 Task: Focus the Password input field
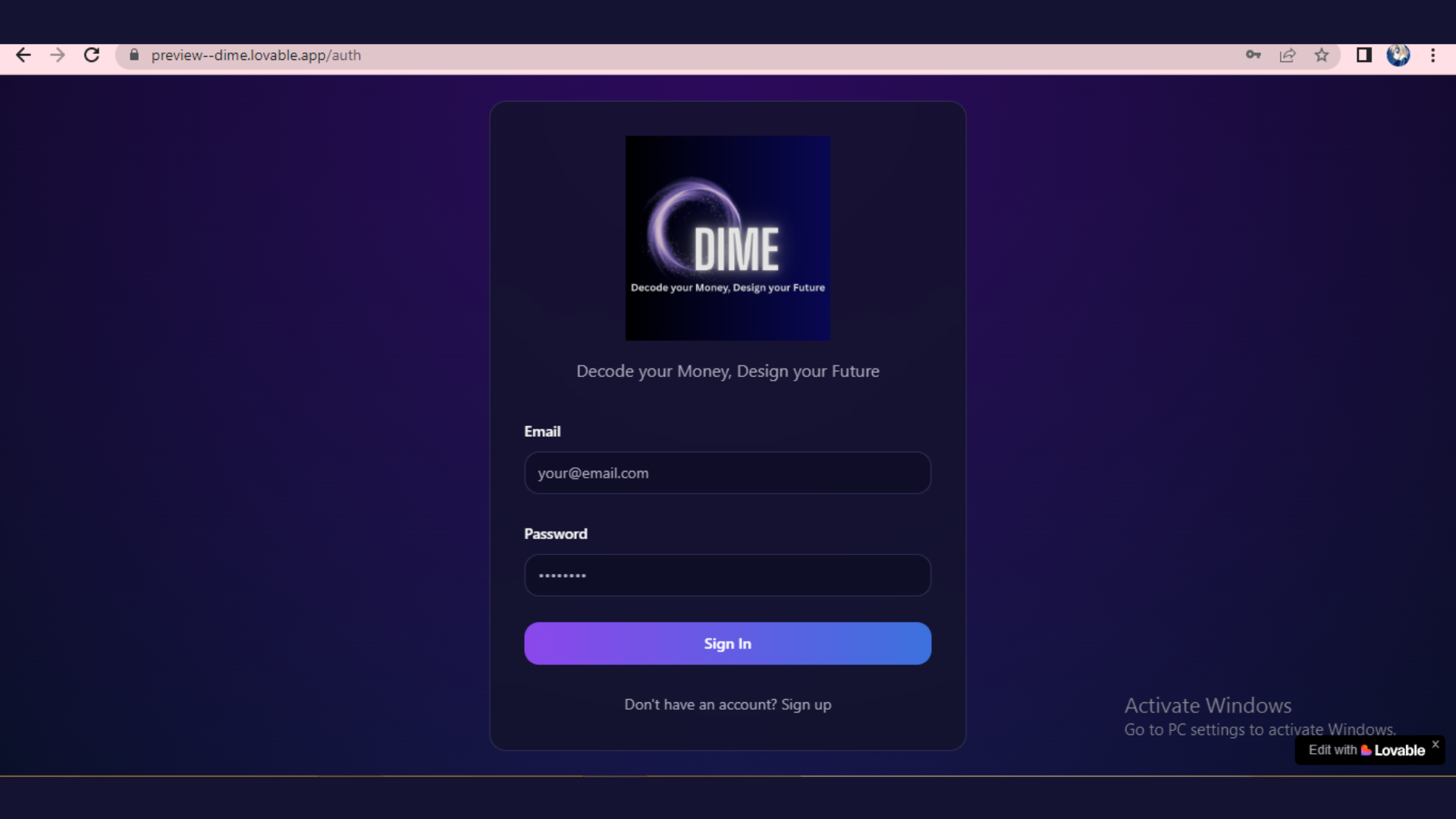click(x=727, y=576)
